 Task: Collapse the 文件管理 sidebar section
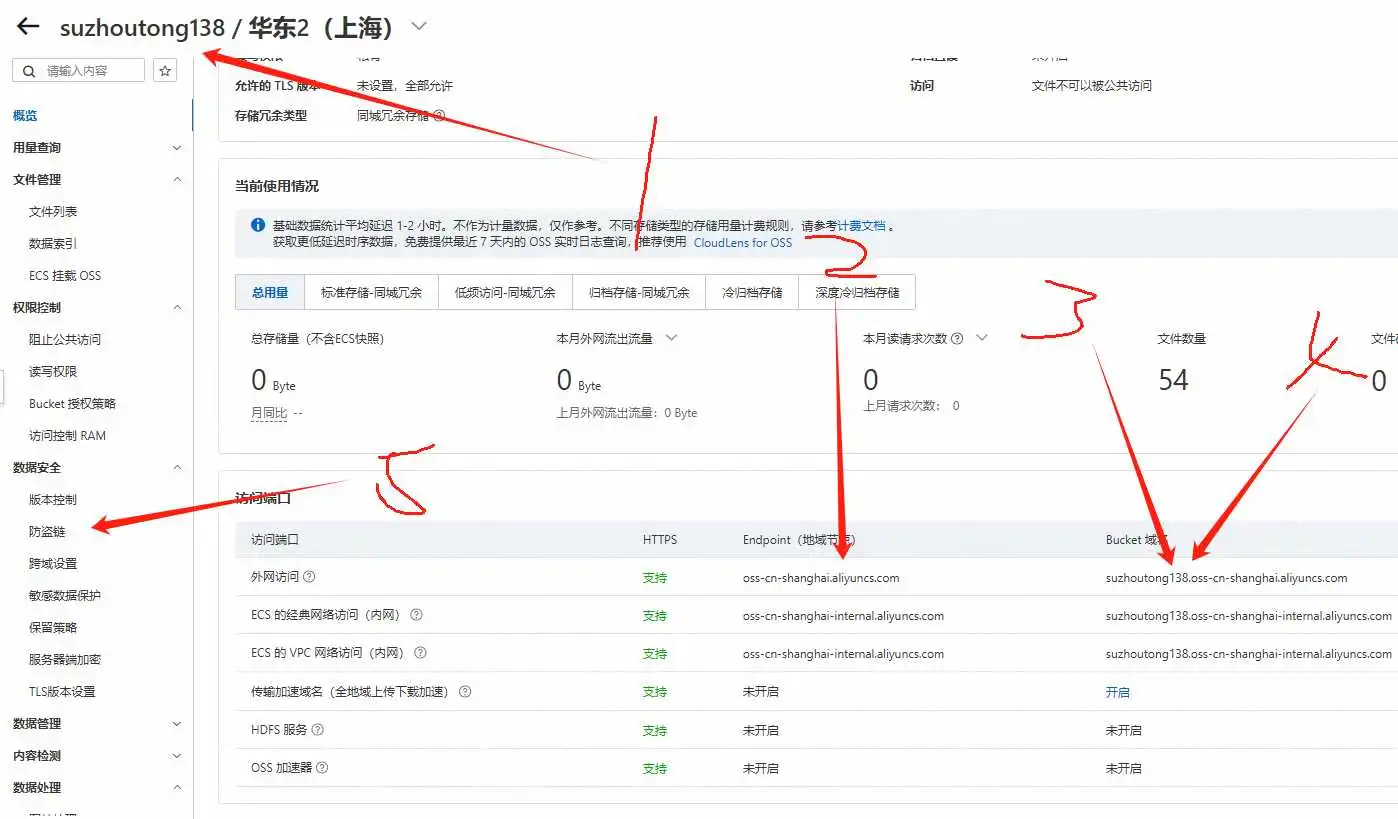coord(177,180)
